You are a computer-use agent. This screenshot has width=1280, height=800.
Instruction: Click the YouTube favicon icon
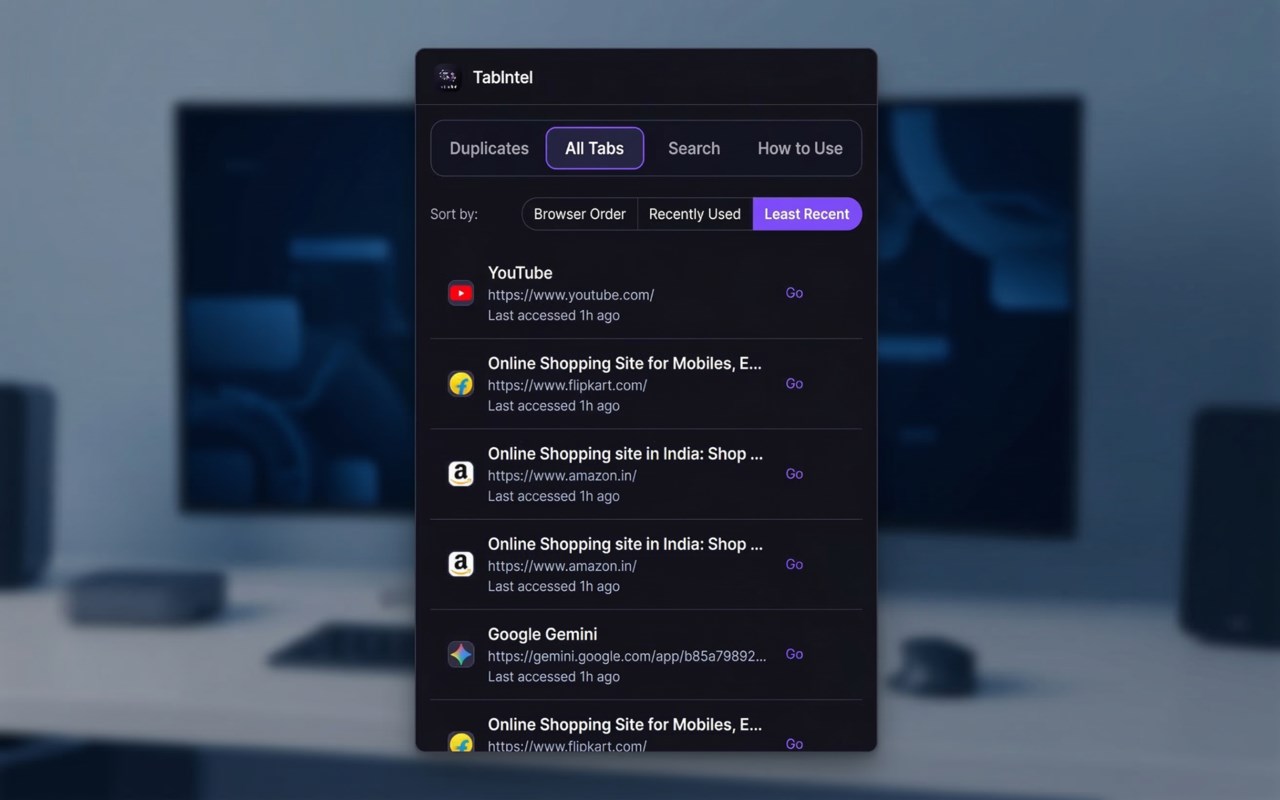461,293
